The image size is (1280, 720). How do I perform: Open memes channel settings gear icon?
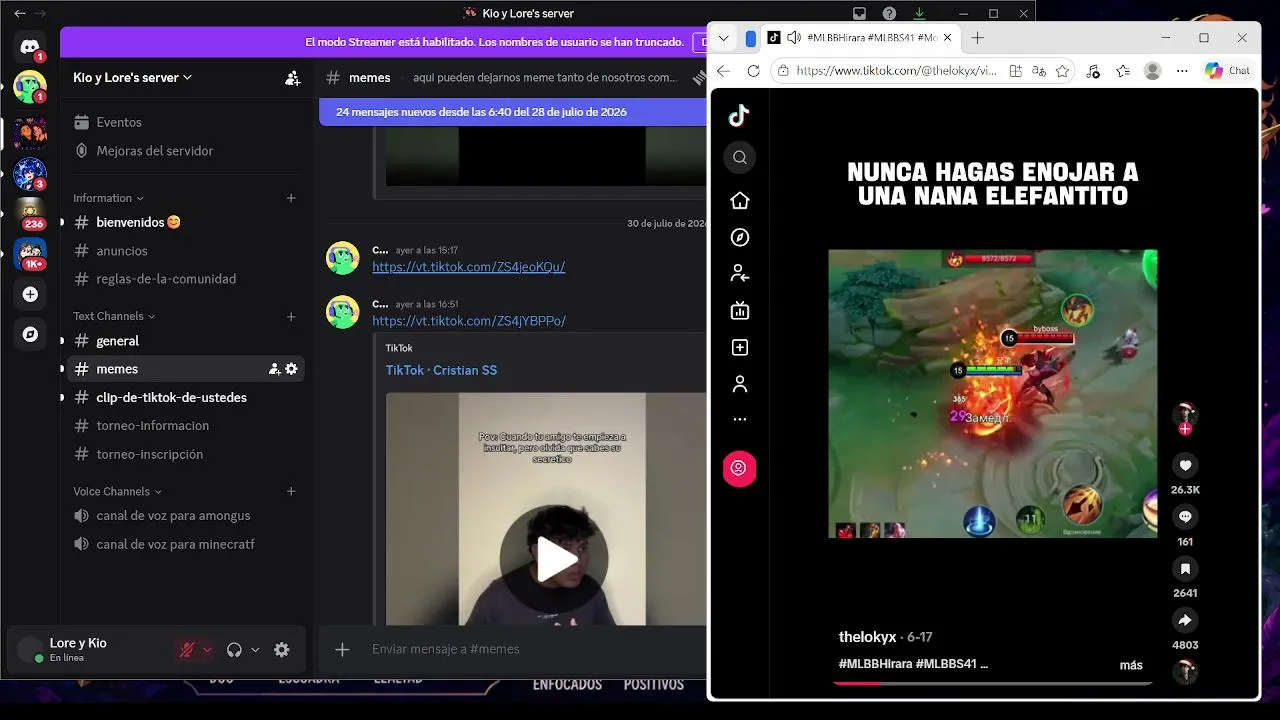(x=291, y=369)
